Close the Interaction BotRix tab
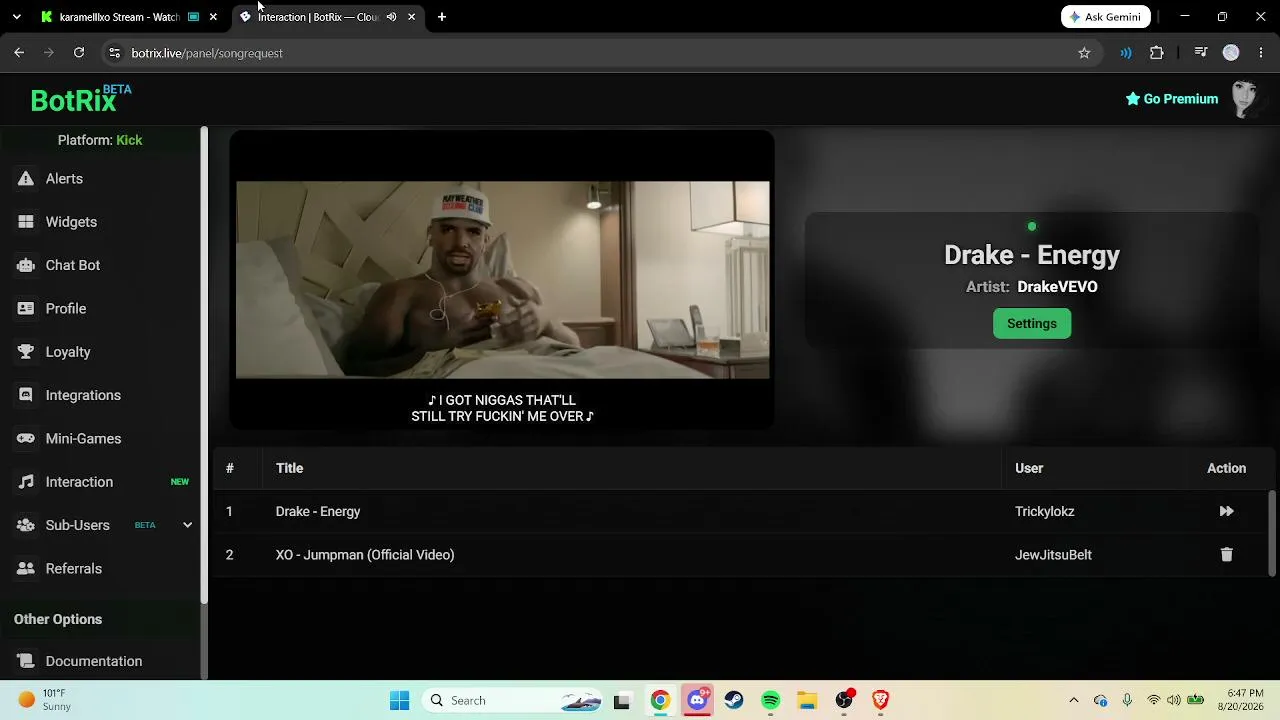This screenshot has height=720, width=1280. coord(411,17)
